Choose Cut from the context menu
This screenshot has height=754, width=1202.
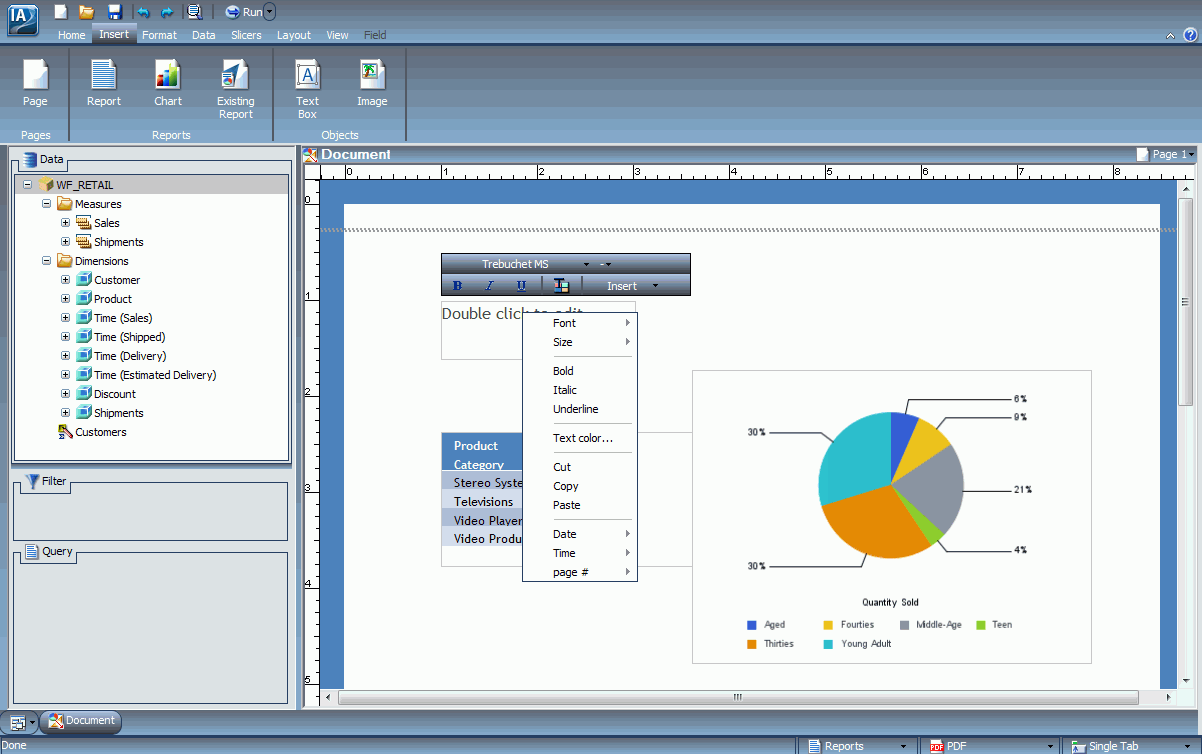(x=580, y=467)
